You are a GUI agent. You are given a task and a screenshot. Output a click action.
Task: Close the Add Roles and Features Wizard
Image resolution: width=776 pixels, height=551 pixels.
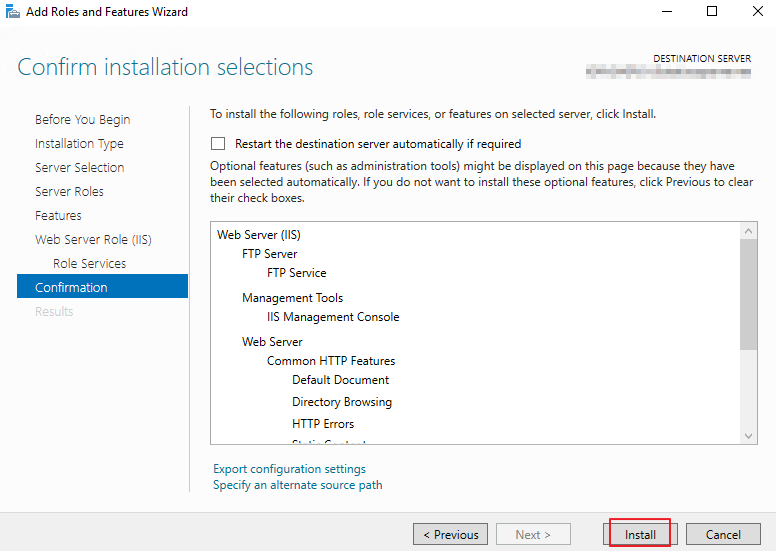(757, 11)
